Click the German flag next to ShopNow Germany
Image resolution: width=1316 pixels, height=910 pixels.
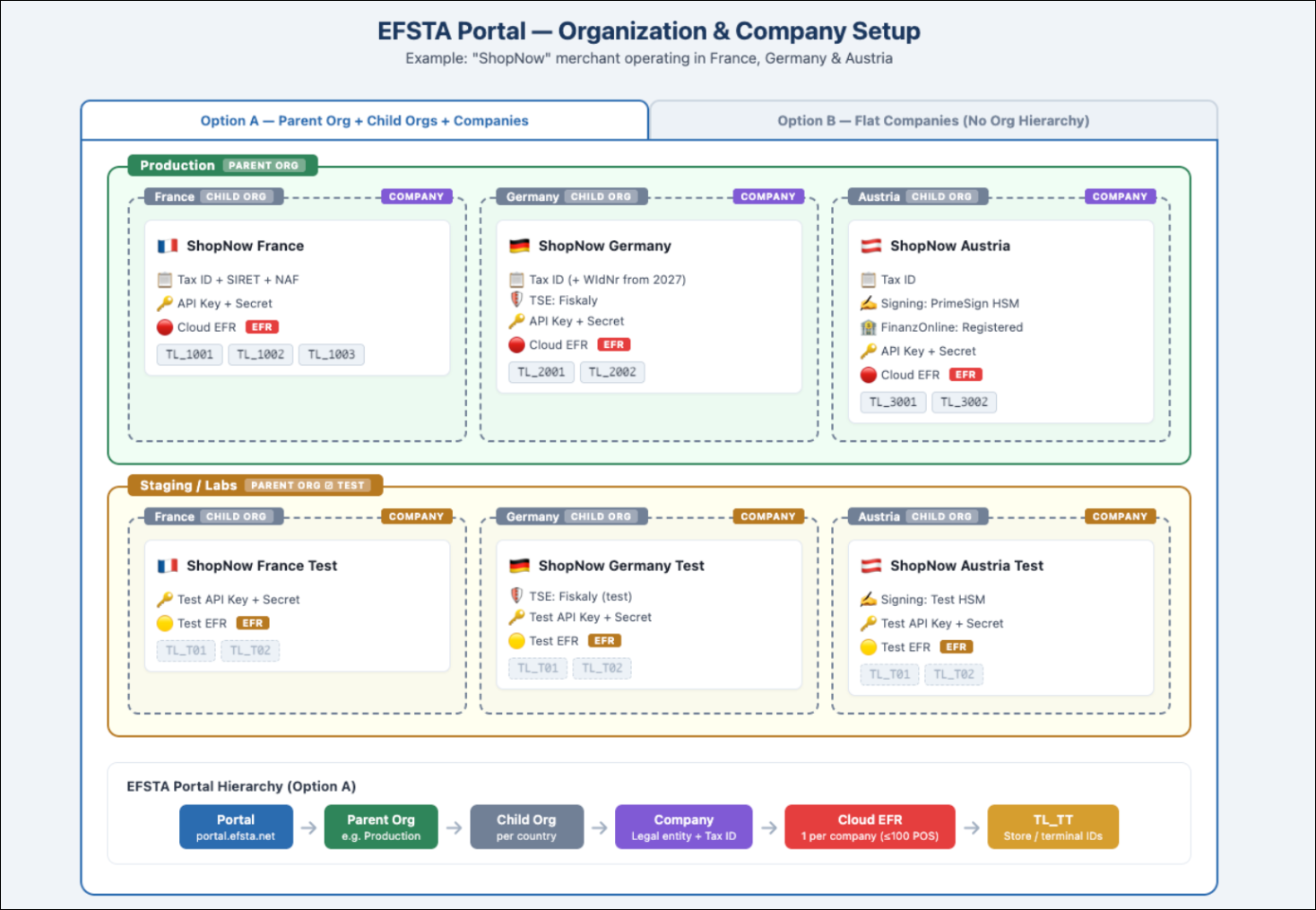tap(520, 246)
